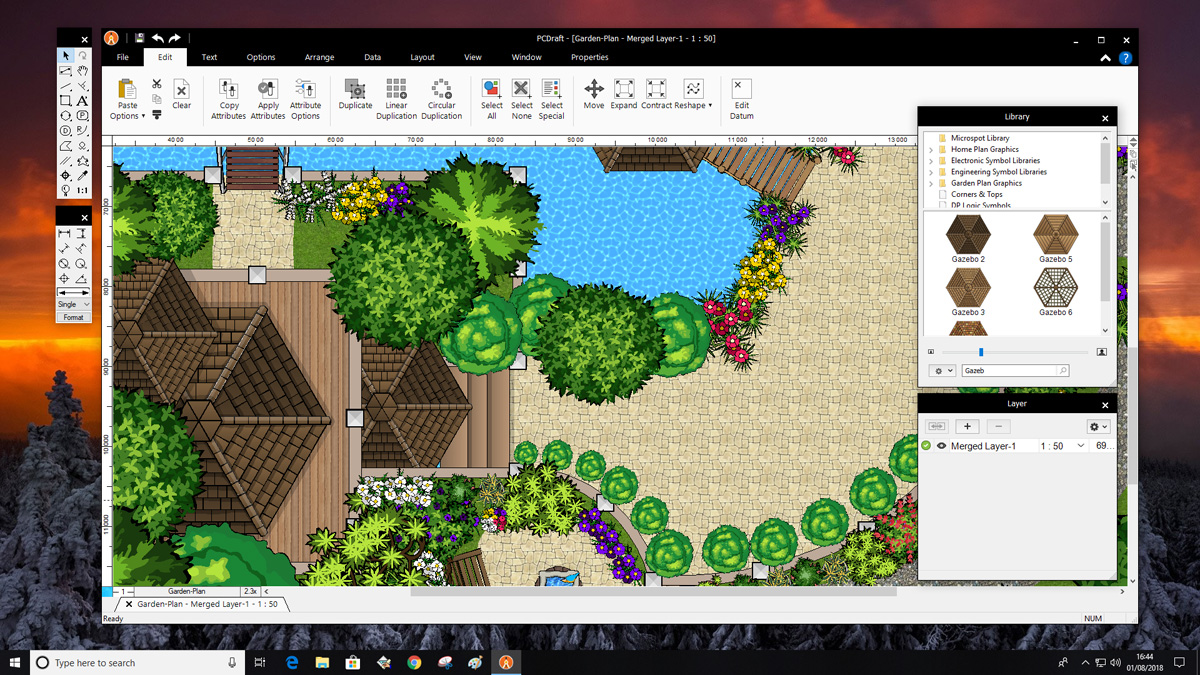The height and width of the screenshot is (675, 1200).
Task: Click Apply Attributes in the ribbon
Action: point(268,99)
